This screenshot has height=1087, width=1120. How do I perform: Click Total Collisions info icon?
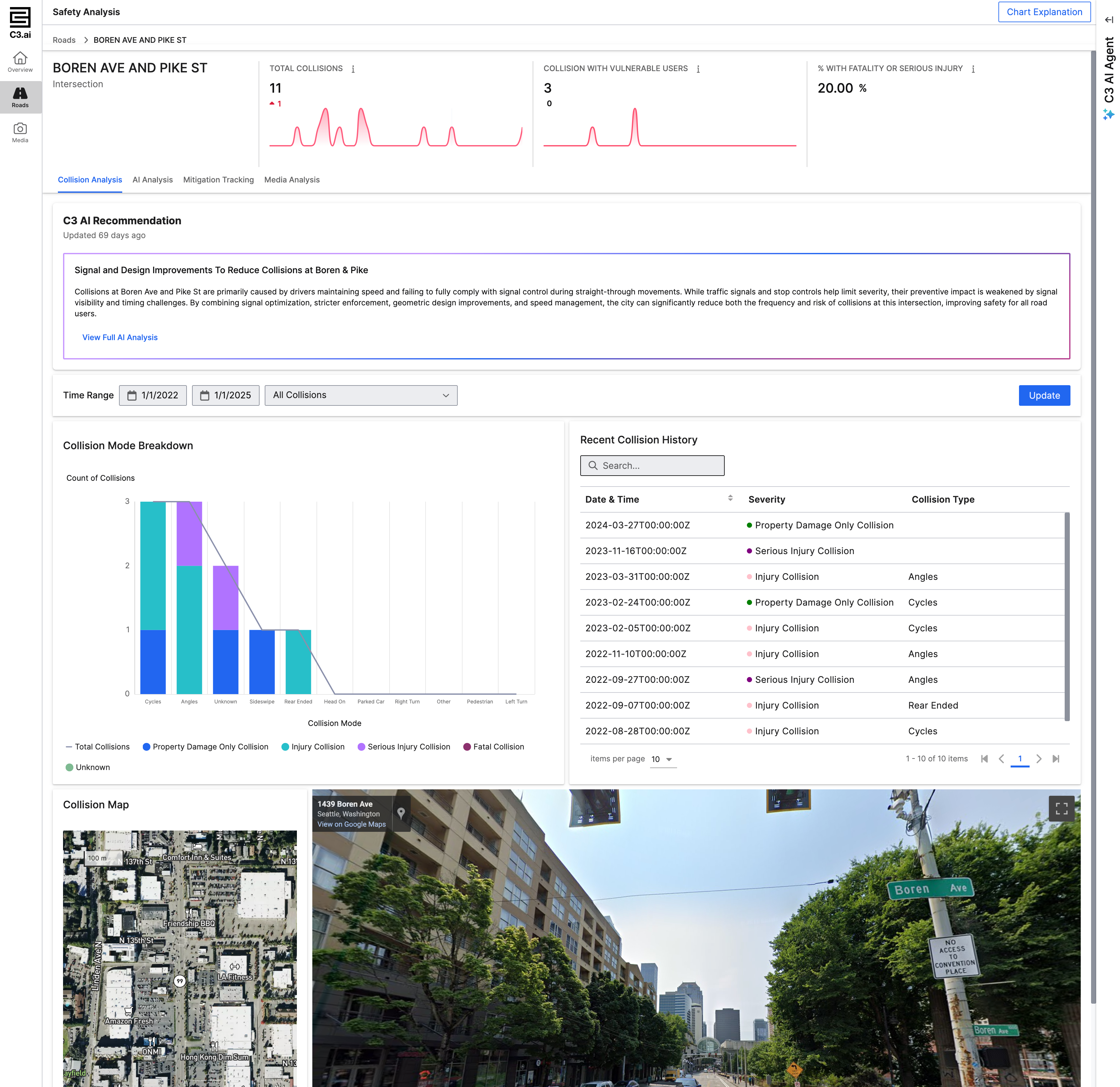pos(353,69)
